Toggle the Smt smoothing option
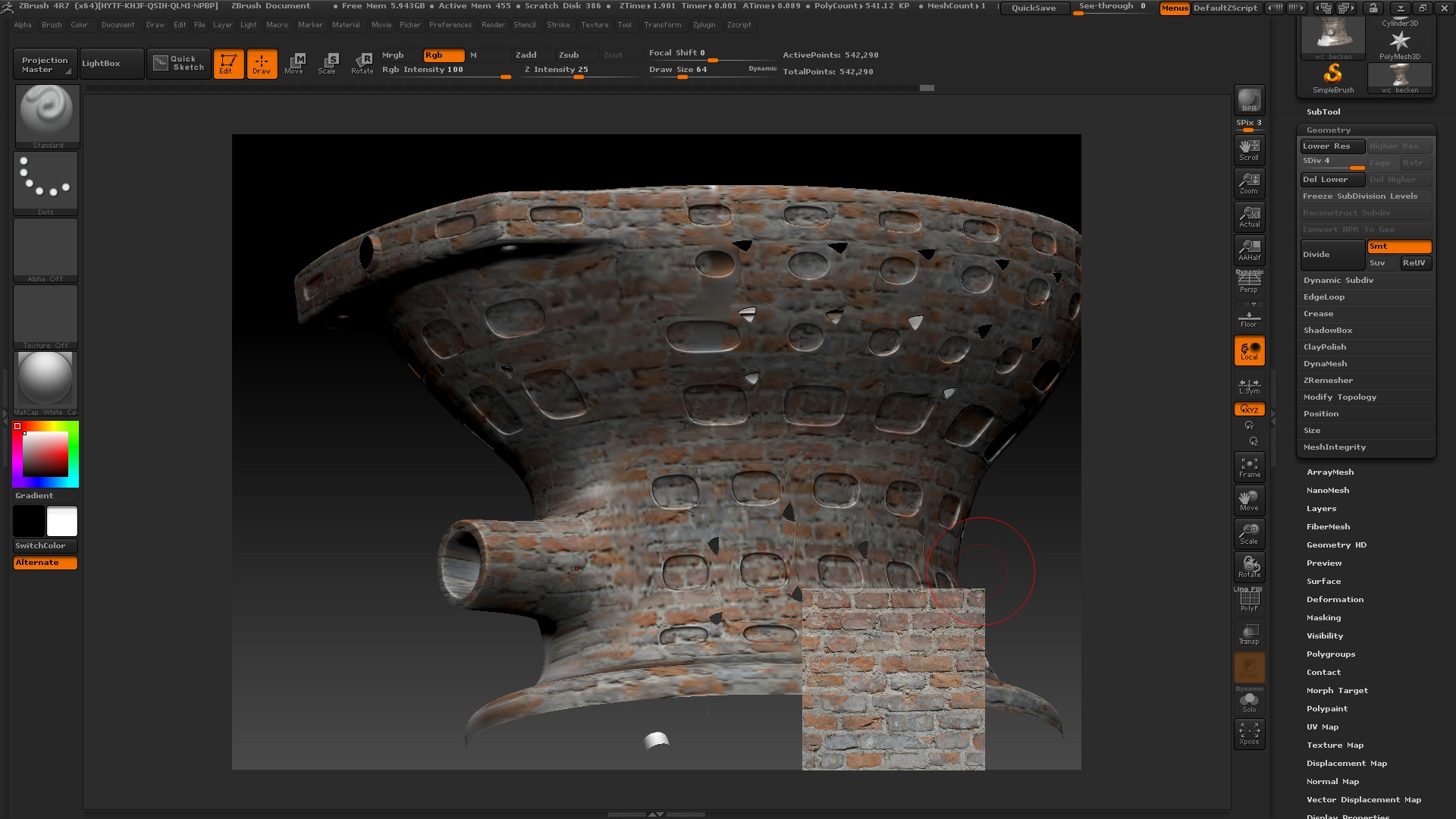Image resolution: width=1456 pixels, height=819 pixels. 1398,246
